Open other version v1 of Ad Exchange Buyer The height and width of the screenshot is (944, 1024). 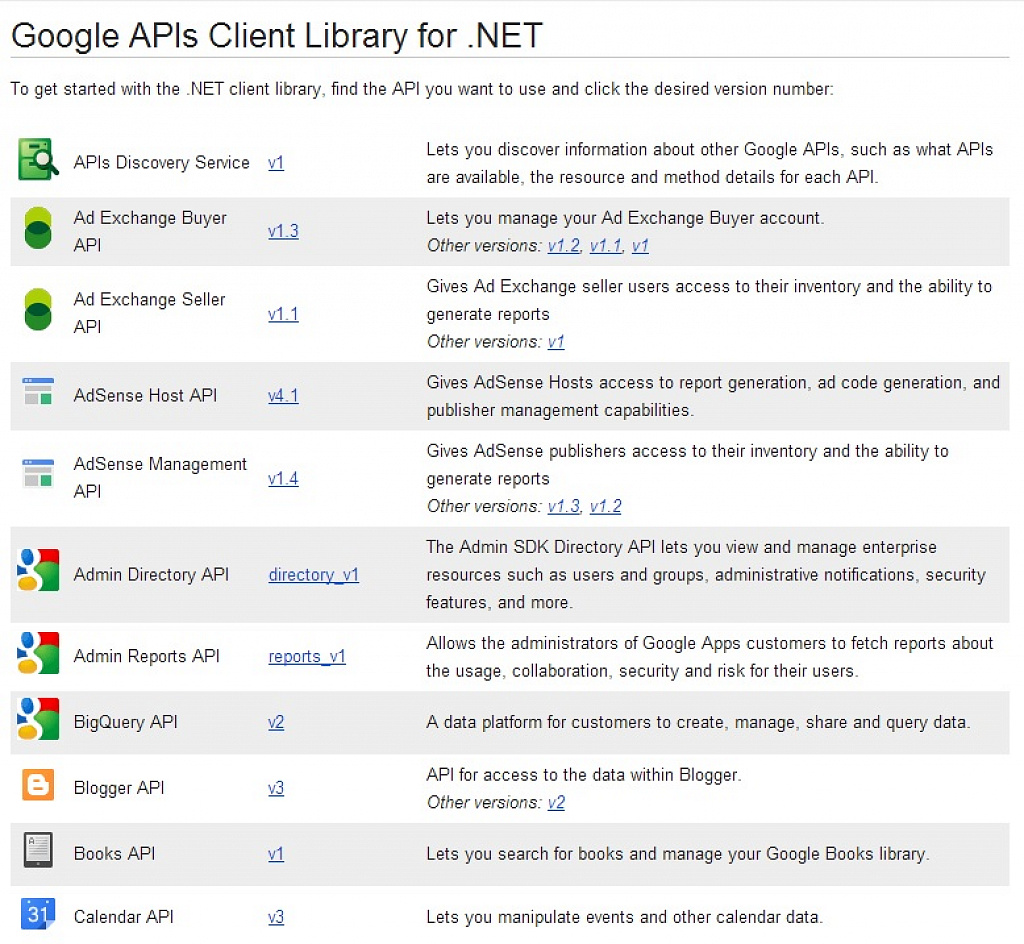tap(640, 245)
